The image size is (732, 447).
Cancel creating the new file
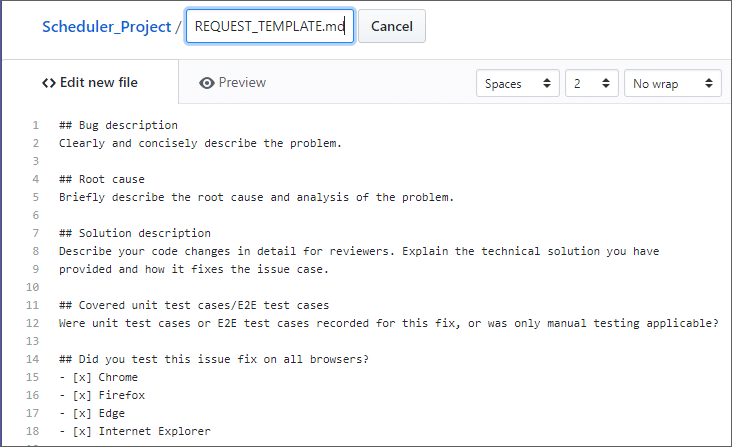point(392,26)
